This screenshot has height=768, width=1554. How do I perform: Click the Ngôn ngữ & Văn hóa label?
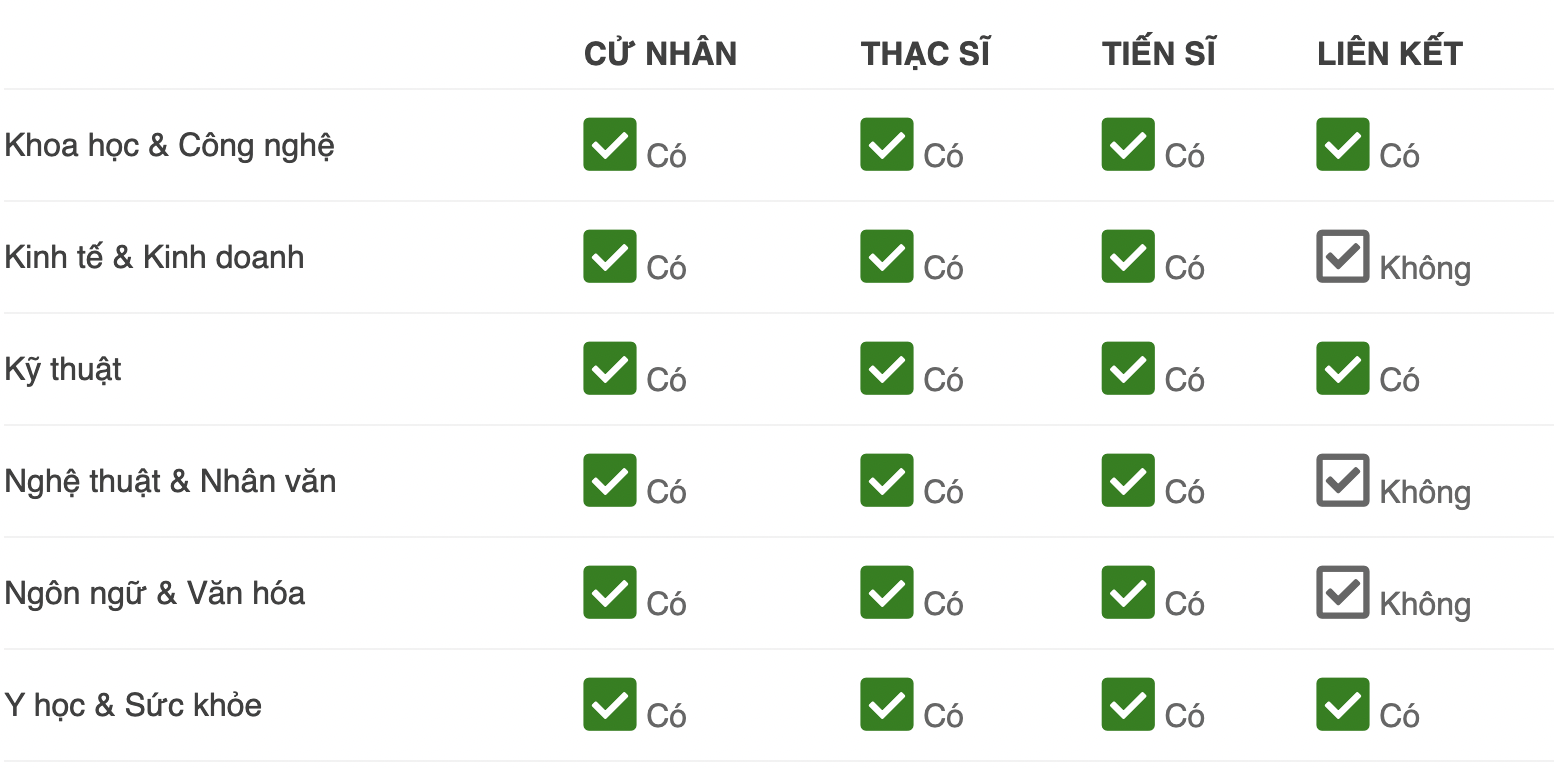[155, 594]
